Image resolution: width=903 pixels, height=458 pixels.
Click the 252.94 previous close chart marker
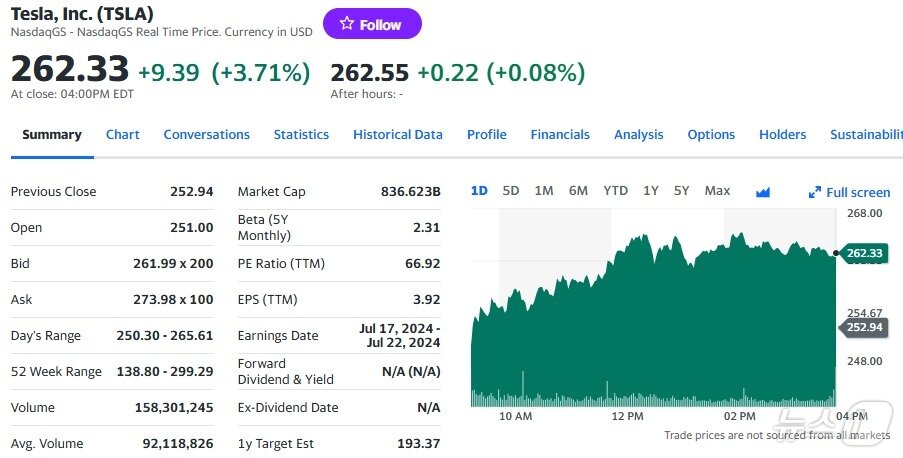pyautogui.click(x=863, y=327)
